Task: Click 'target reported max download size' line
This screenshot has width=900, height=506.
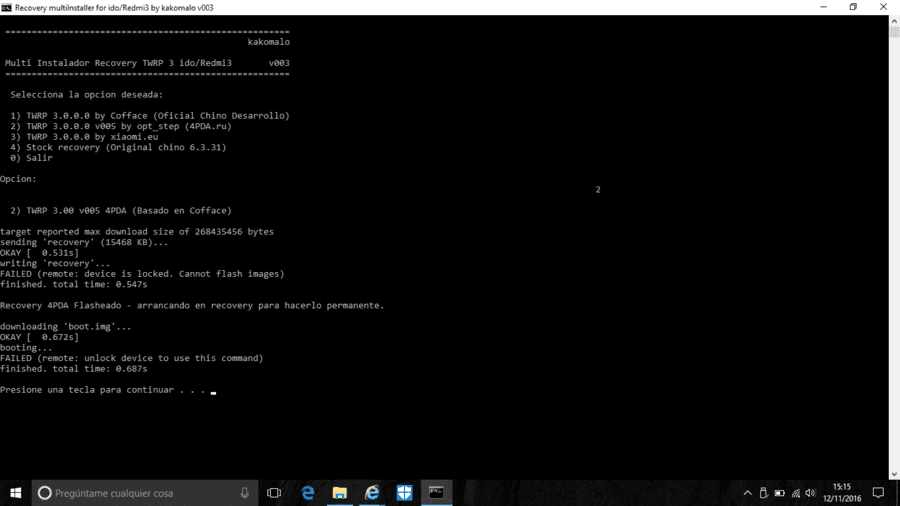Action: point(137,232)
